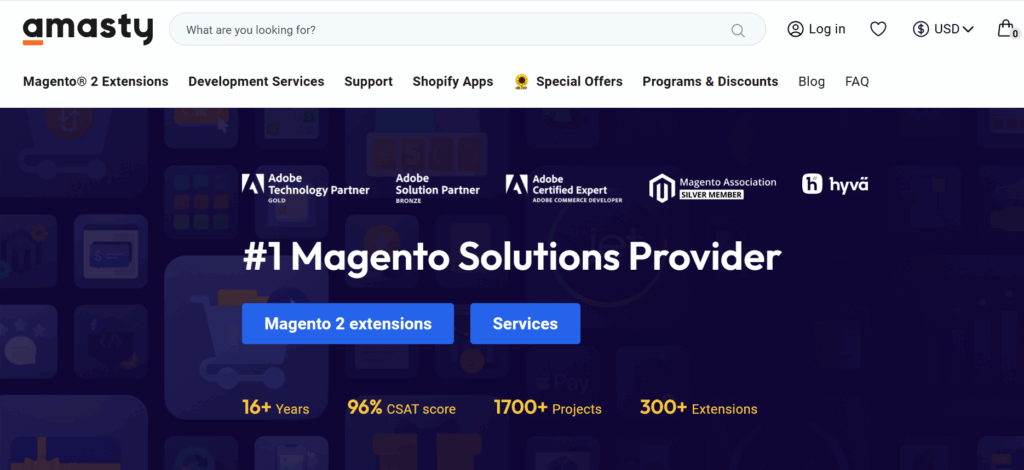Click the Magento Association Silver Member badge
This screenshot has height=470, width=1024.
(x=712, y=188)
